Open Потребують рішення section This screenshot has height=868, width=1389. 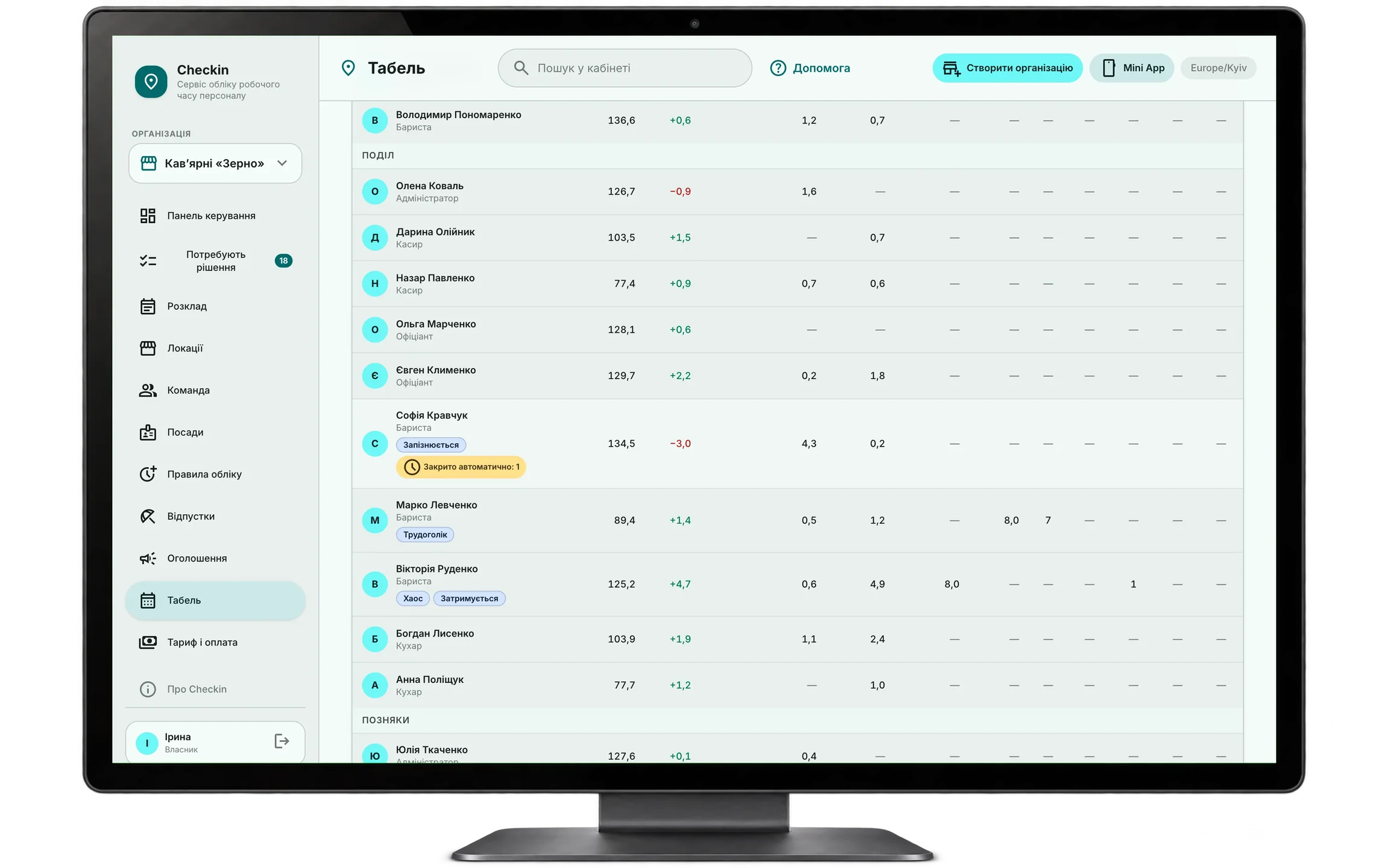[x=215, y=261]
